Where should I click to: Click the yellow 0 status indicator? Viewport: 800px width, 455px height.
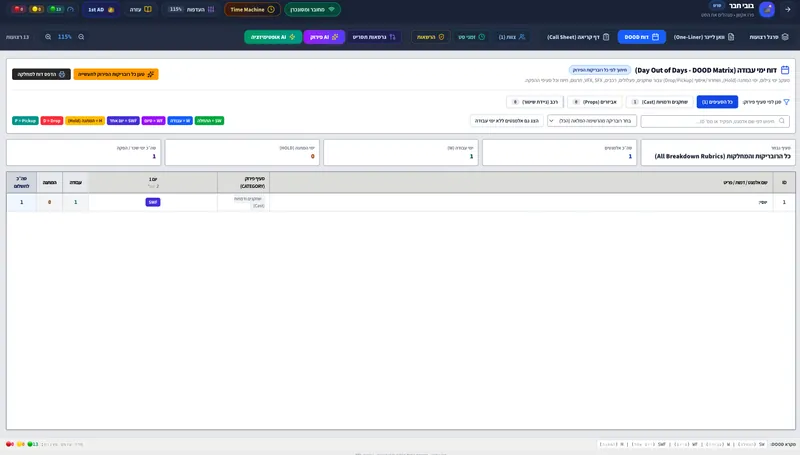point(37,9)
